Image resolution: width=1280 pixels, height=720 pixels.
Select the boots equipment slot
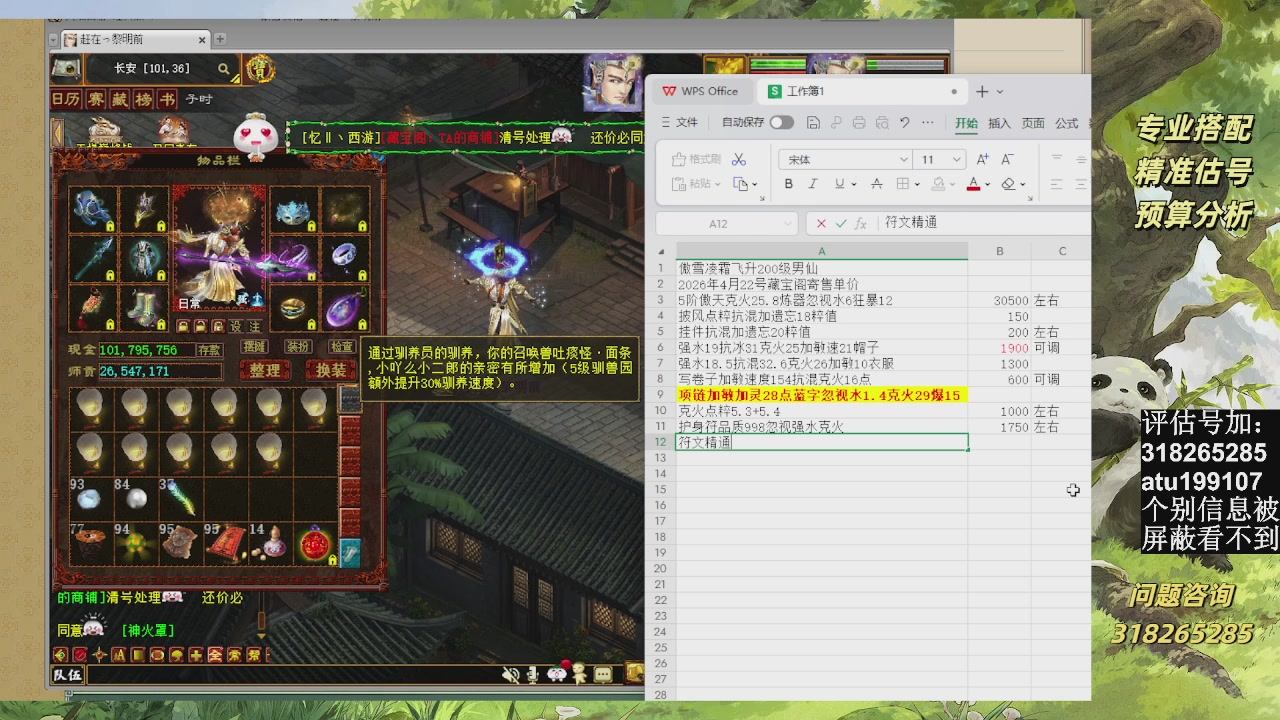coord(143,308)
